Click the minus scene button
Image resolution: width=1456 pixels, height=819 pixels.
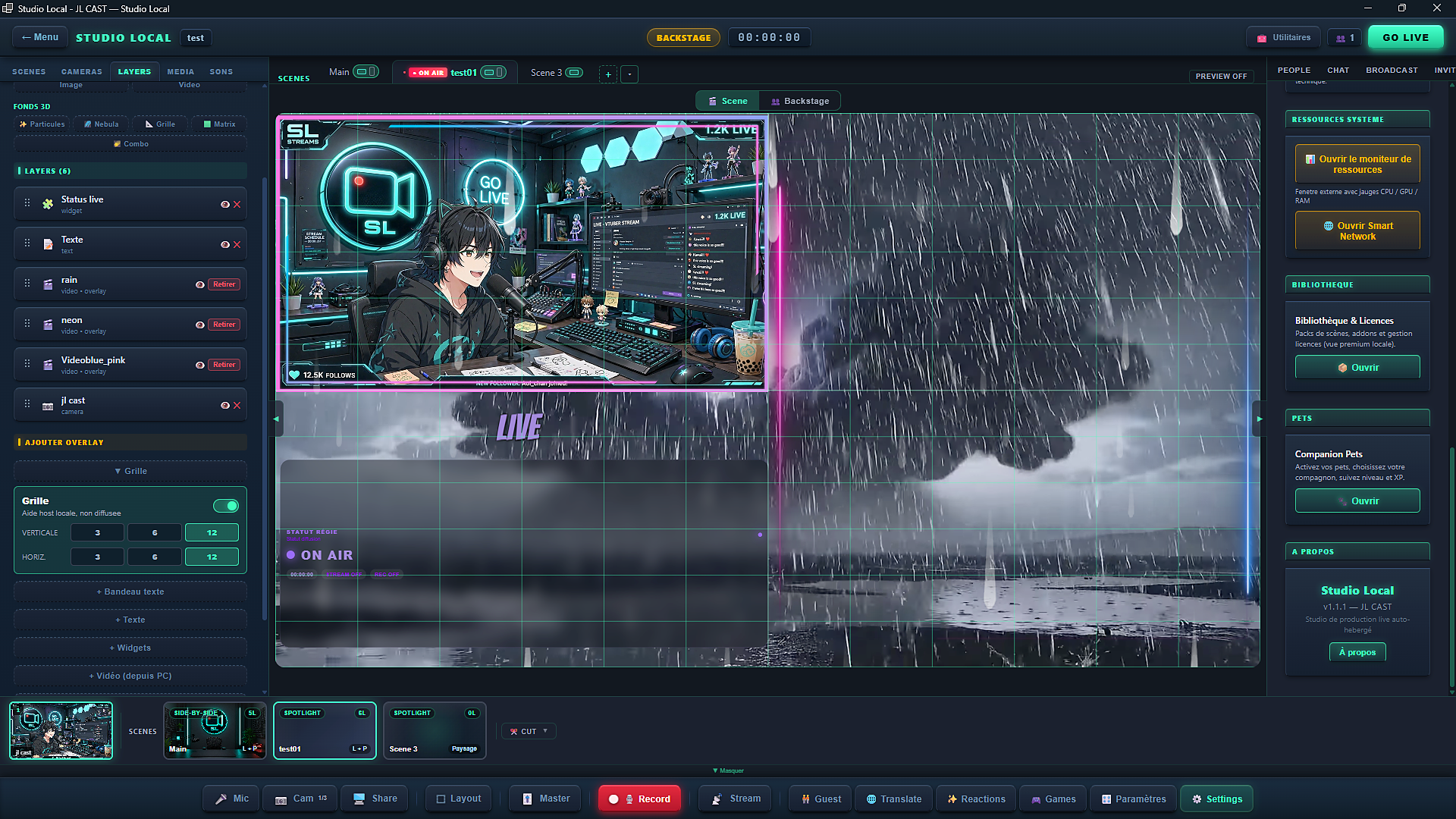point(629,74)
